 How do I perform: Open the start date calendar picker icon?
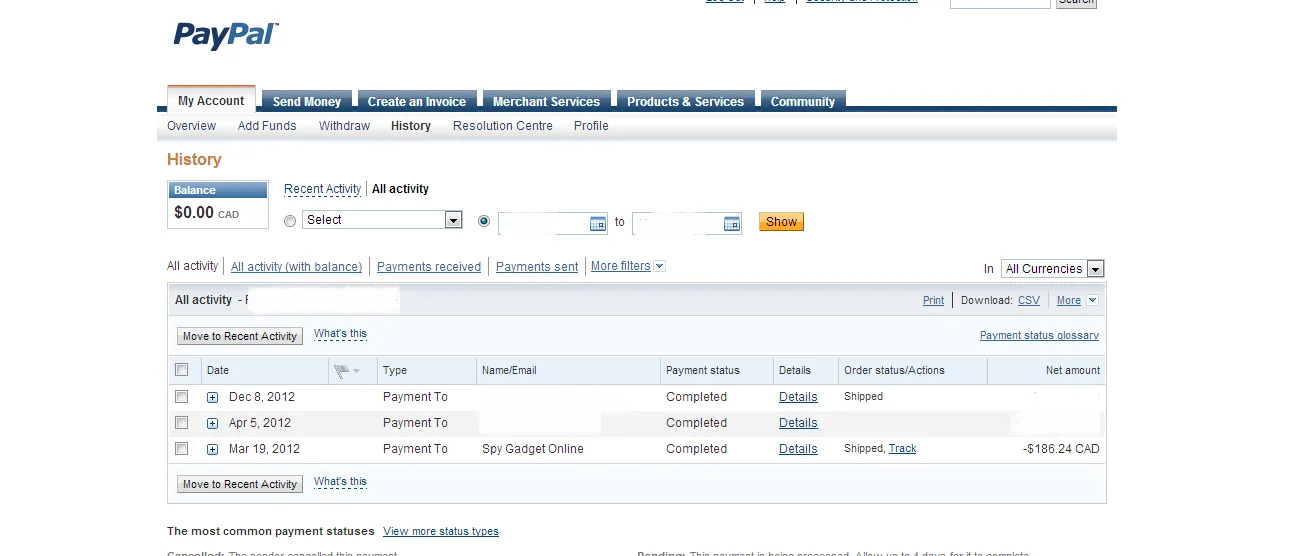tap(598, 223)
